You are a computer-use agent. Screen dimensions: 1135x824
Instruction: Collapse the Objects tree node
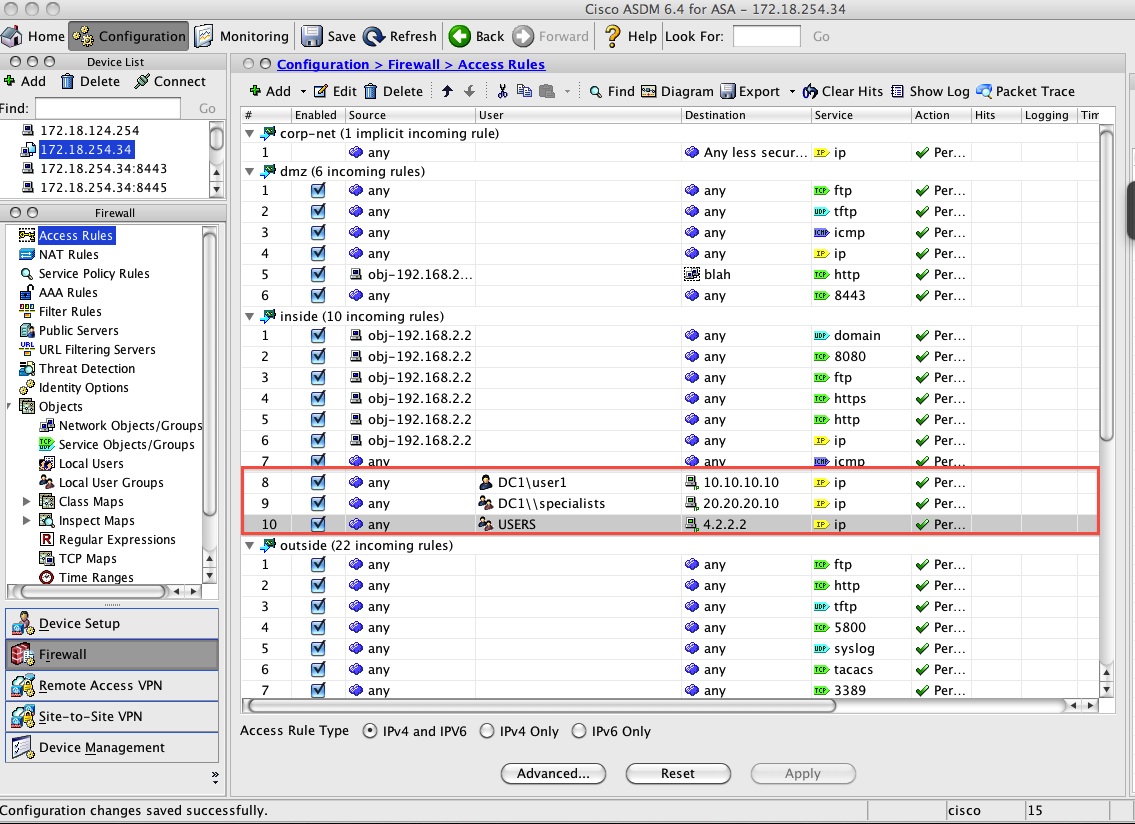tap(9, 406)
